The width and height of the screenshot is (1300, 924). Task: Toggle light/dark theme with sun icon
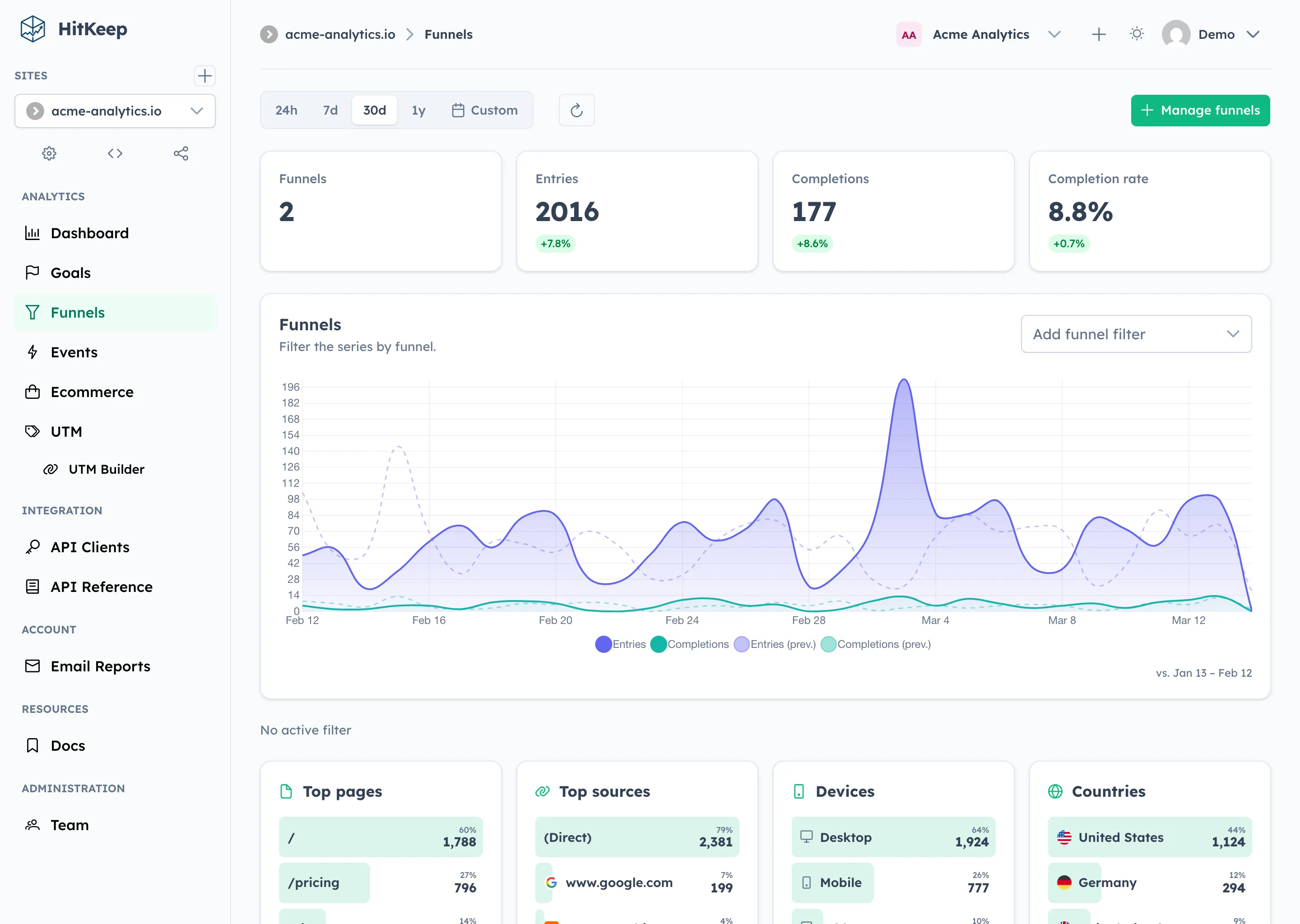[x=1137, y=33]
